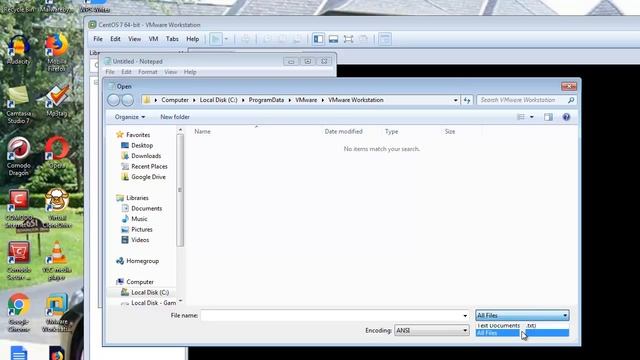Click the New folder button
The image size is (640, 360).
coord(175,117)
